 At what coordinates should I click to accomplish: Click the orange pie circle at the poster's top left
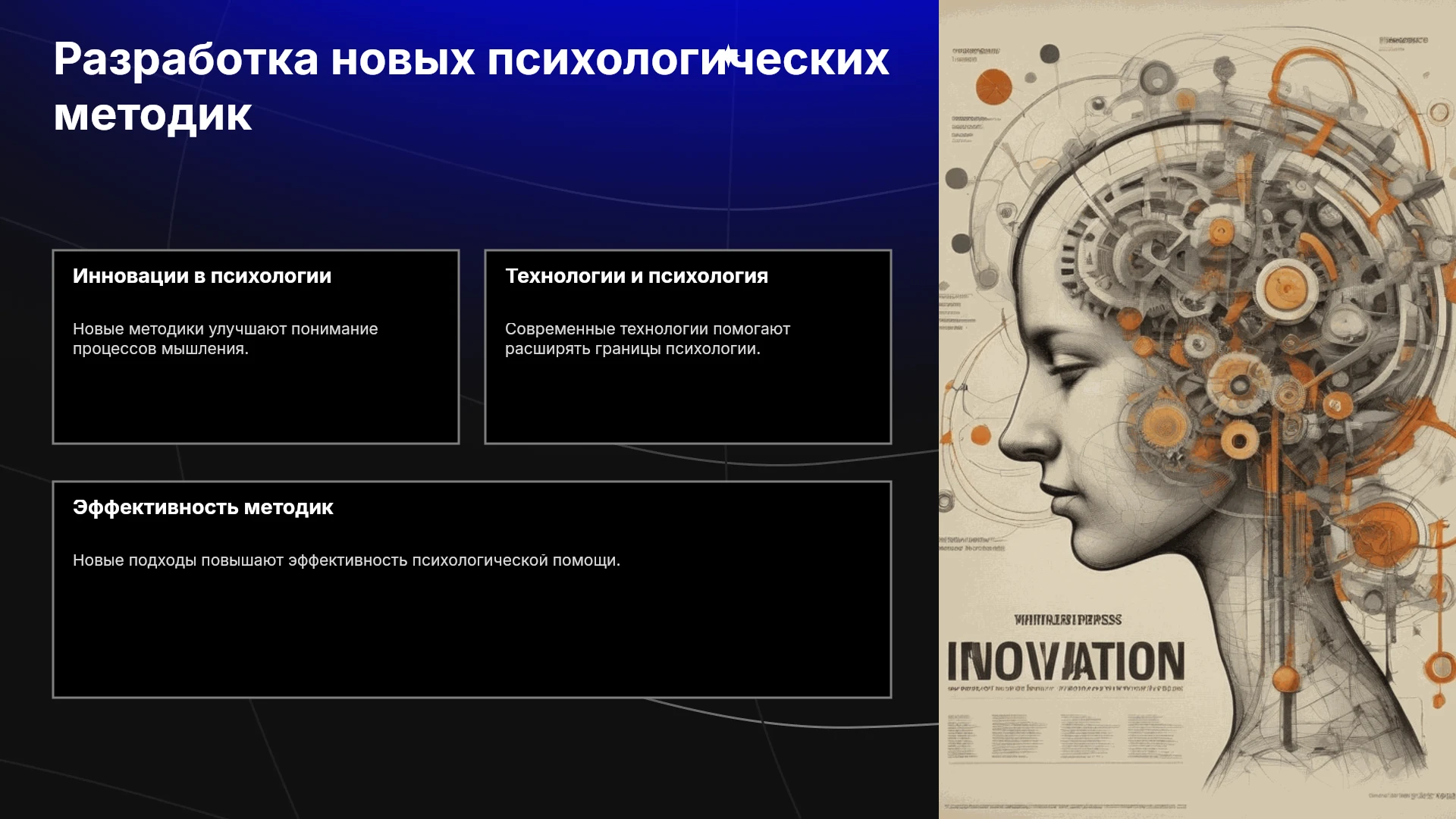(994, 86)
